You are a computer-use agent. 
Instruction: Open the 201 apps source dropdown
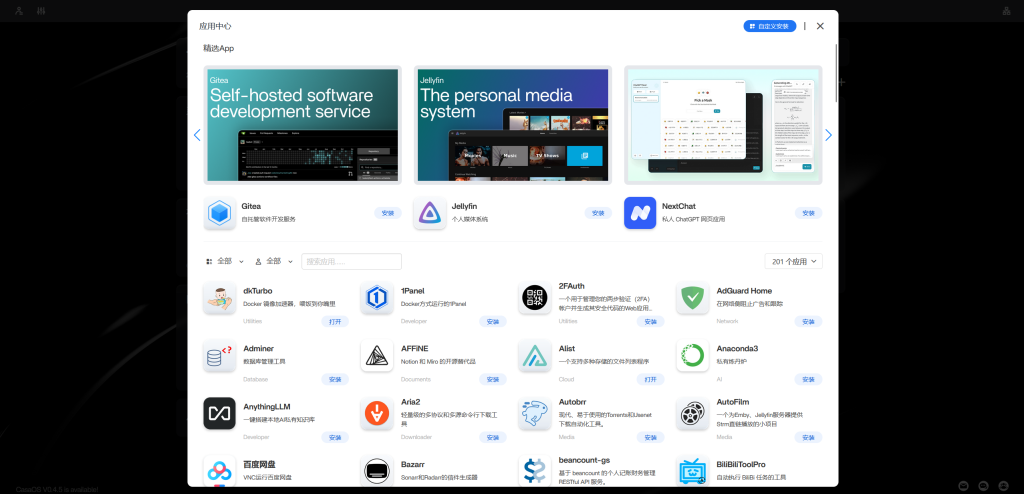tap(794, 261)
